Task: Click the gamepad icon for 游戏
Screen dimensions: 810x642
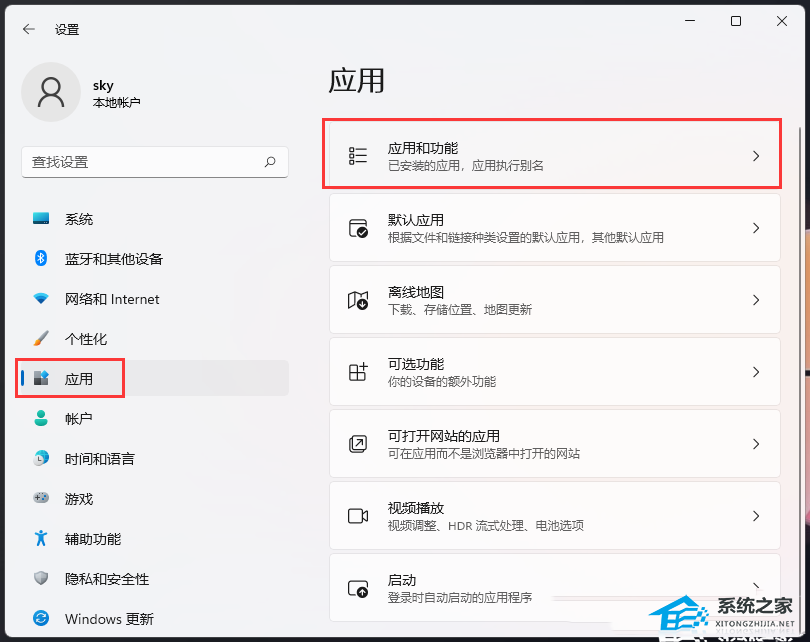Action: [x=41, y=498]
